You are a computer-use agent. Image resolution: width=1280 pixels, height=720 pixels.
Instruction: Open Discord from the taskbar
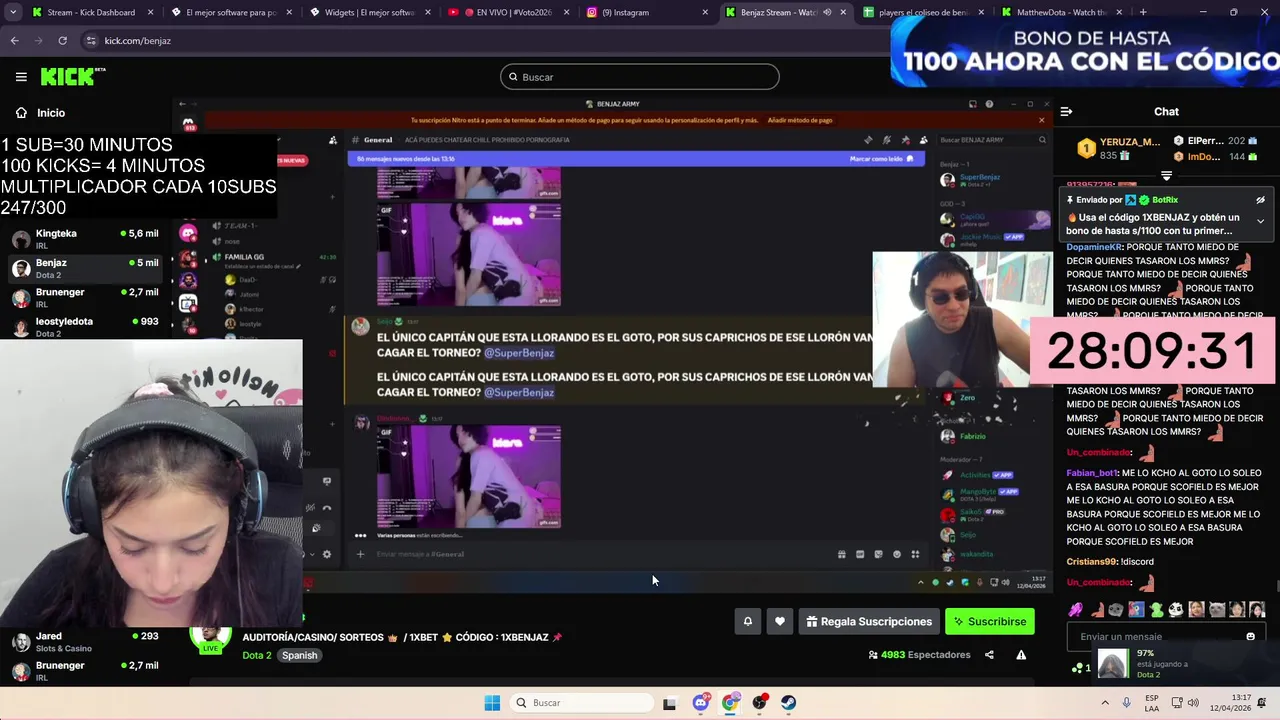click(x=700, y=703)
